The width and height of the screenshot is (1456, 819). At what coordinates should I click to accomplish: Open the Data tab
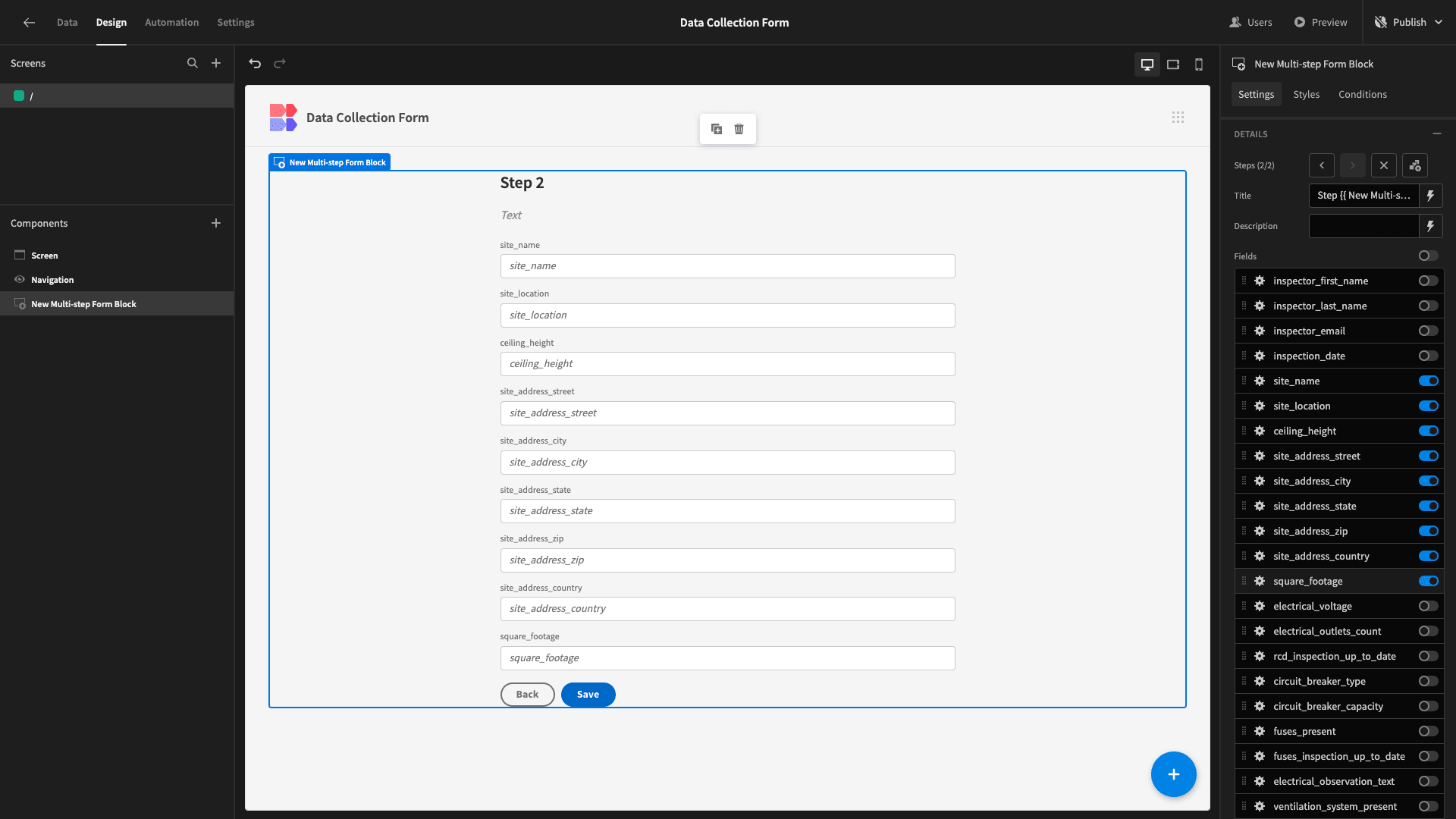coord(67,23)
